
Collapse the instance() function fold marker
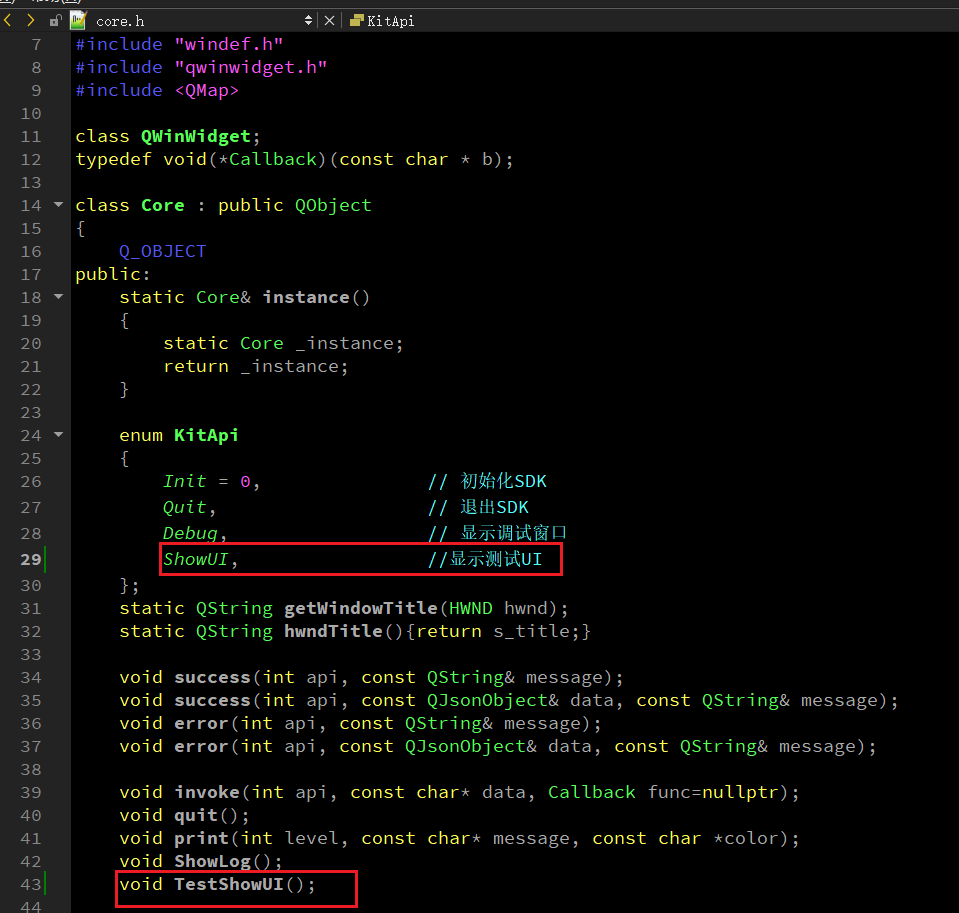tap(59, 297)
